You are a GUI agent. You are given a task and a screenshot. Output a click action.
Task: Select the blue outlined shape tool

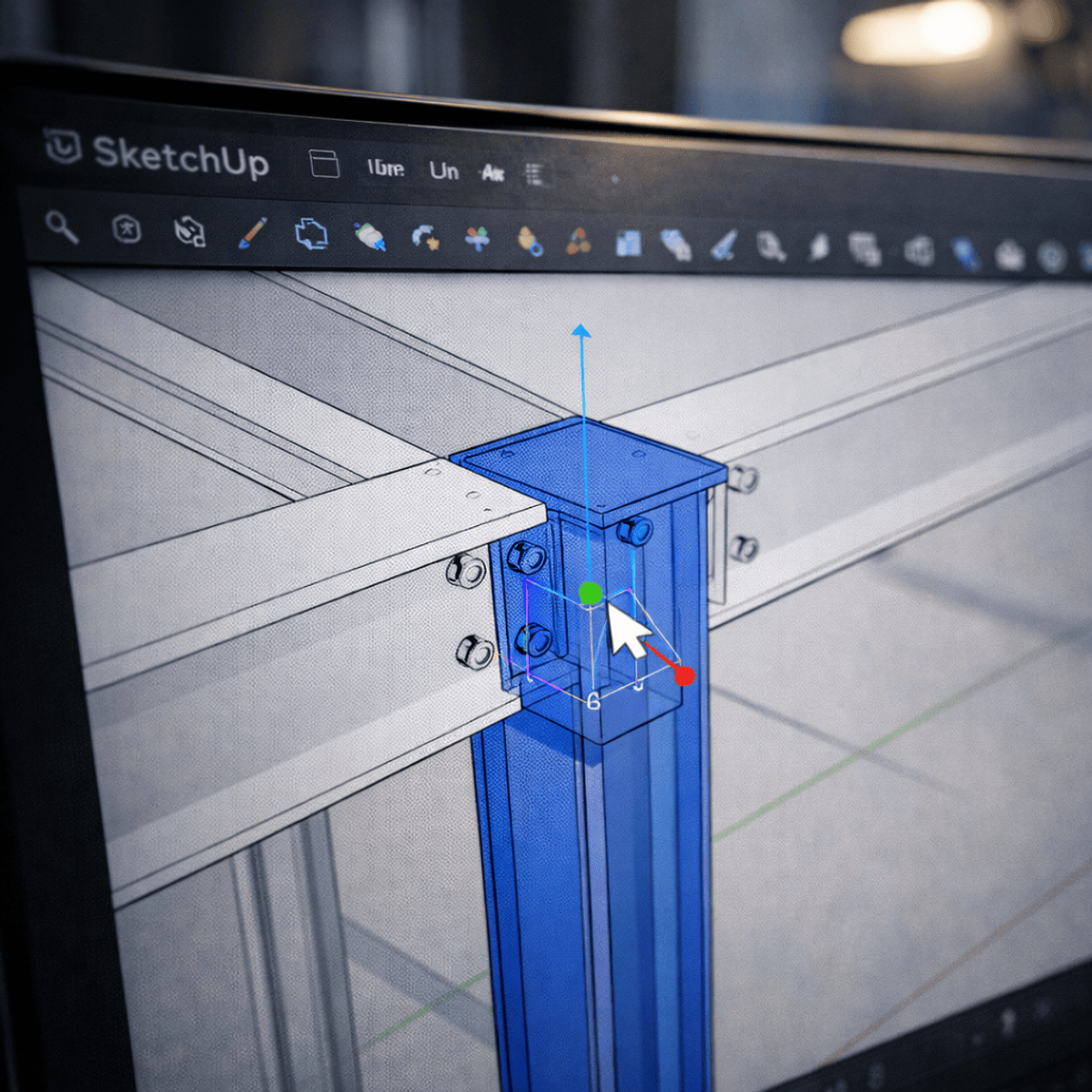point(311,234)
